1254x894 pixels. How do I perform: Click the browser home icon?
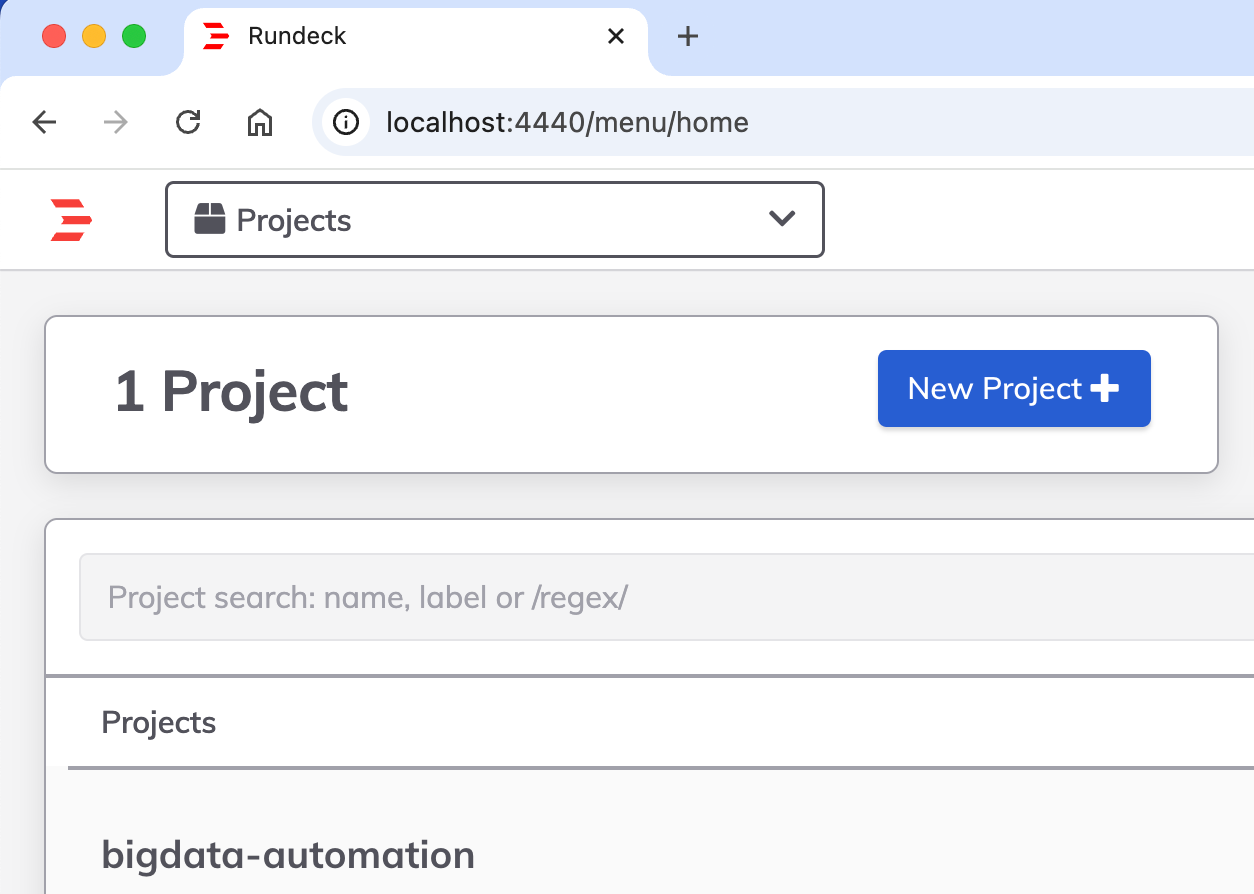pyautogui.click(x=260, y=122)
